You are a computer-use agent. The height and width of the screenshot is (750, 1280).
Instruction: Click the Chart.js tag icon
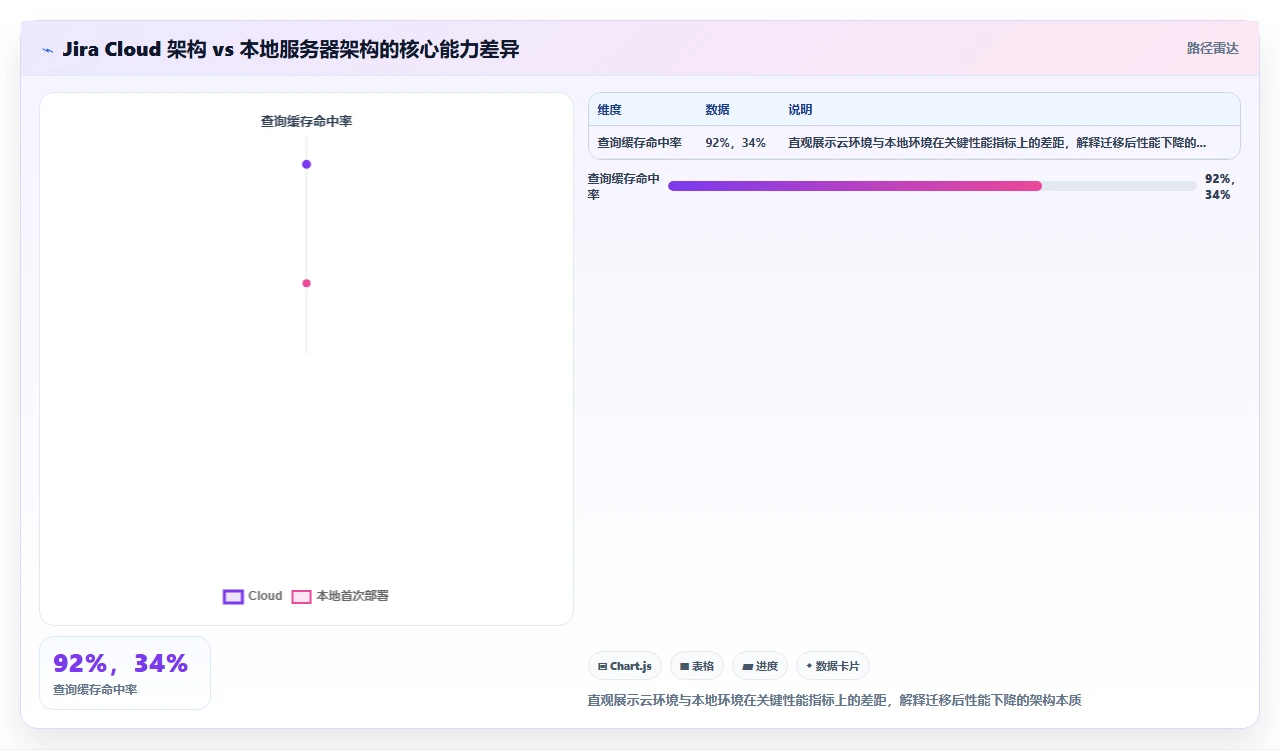coord(602,666)
